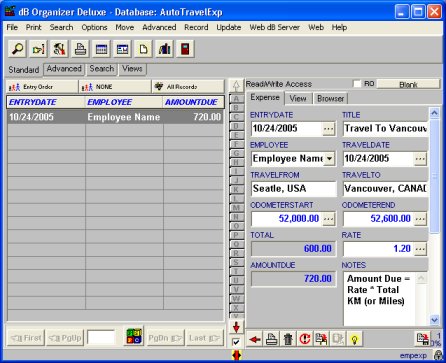The width and height of the screenshot is (446, 363).
Task: Open the Update menu
Action: [229, 27]
